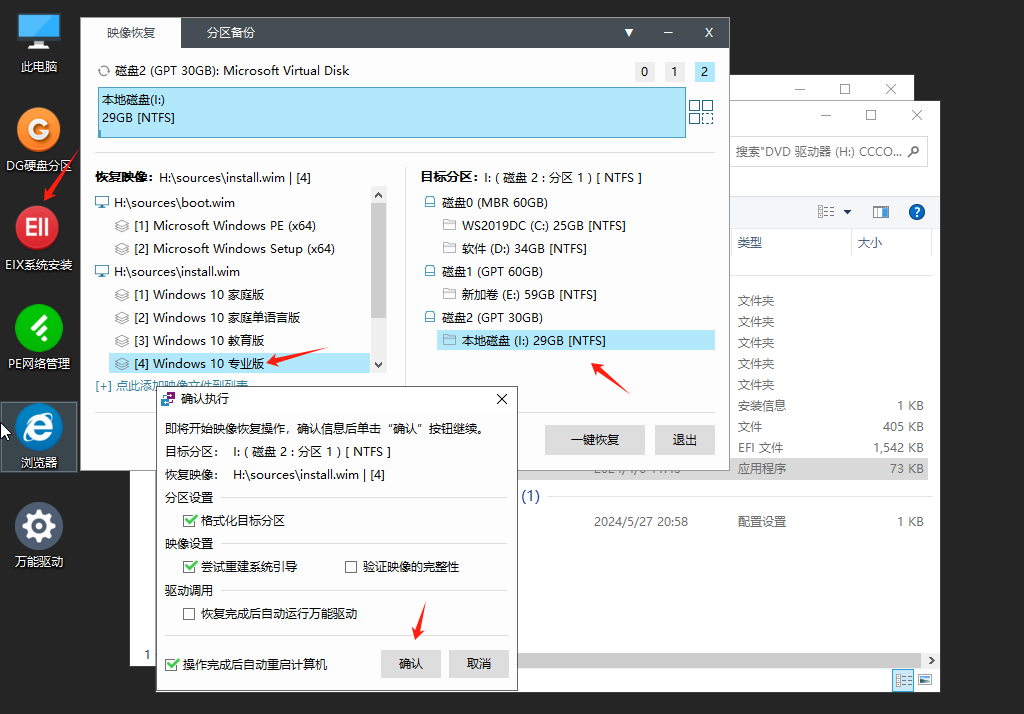Viewport: 1024px width, 714px height.
Task: Enable 验证映像的完整性 checkbox
Action: tap(351, 567)
